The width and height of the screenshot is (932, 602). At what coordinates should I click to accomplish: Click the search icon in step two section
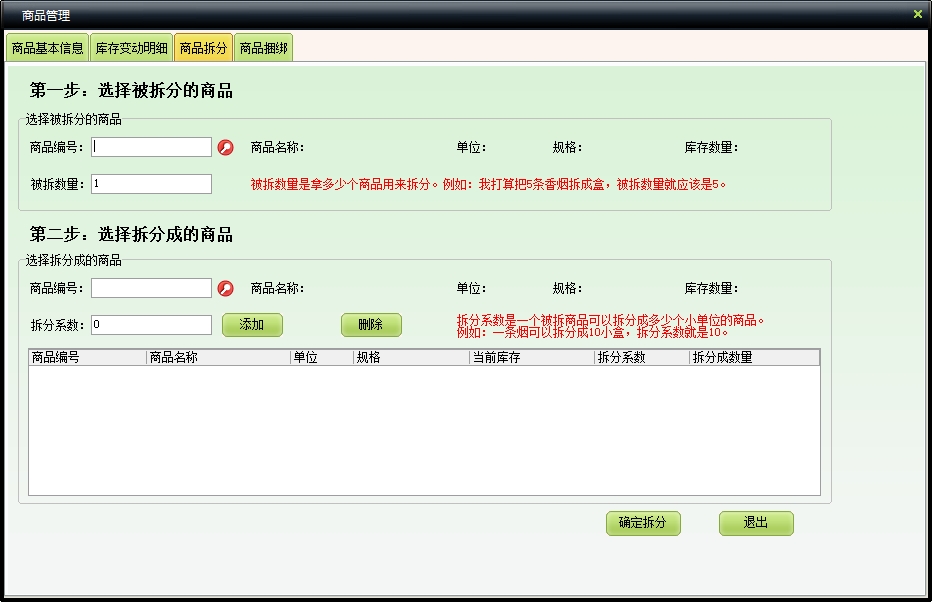click(226, 289)
